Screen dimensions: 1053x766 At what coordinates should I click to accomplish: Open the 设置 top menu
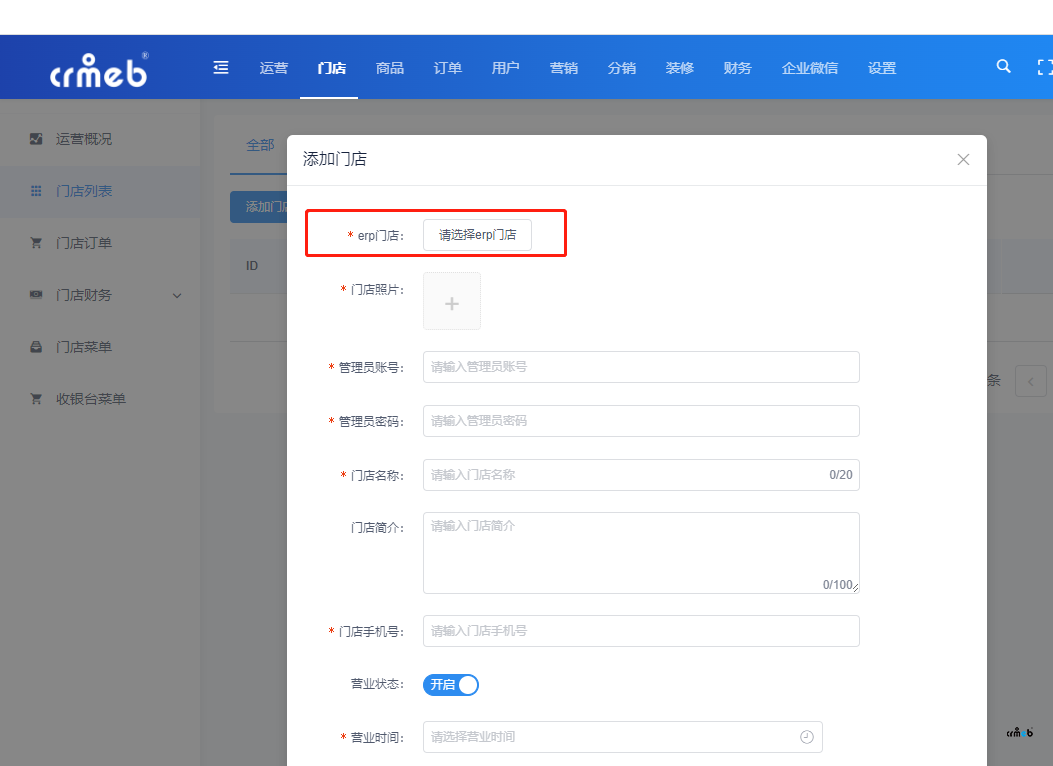click(882, 68)
